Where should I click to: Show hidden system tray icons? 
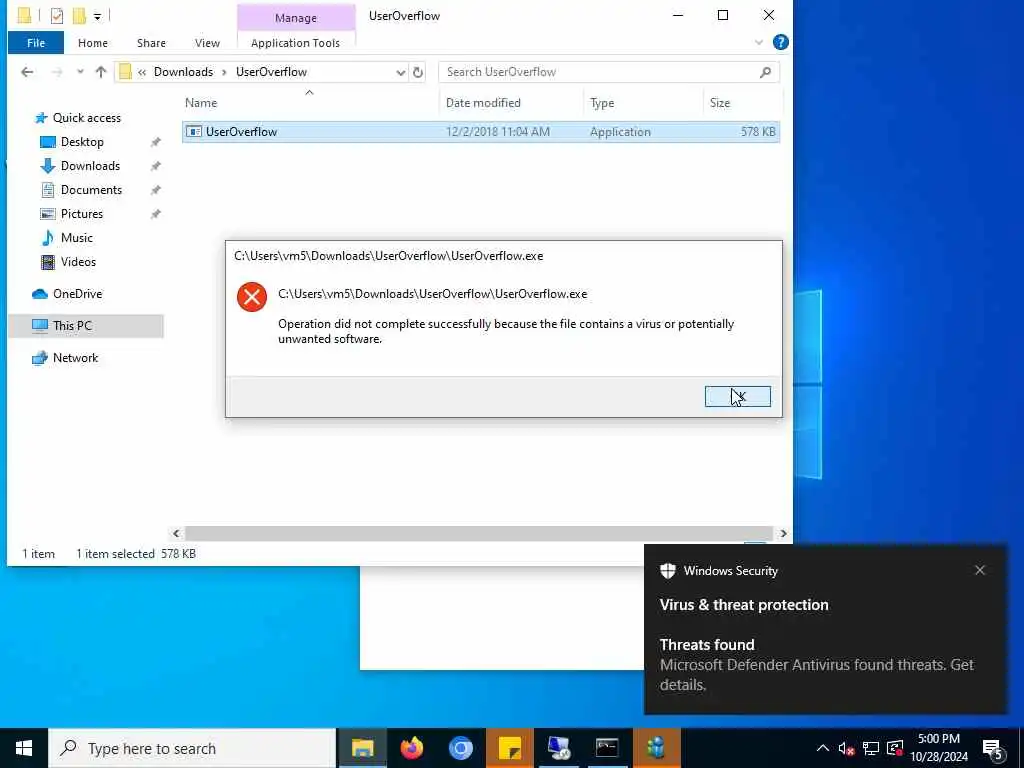pos(823,748)
